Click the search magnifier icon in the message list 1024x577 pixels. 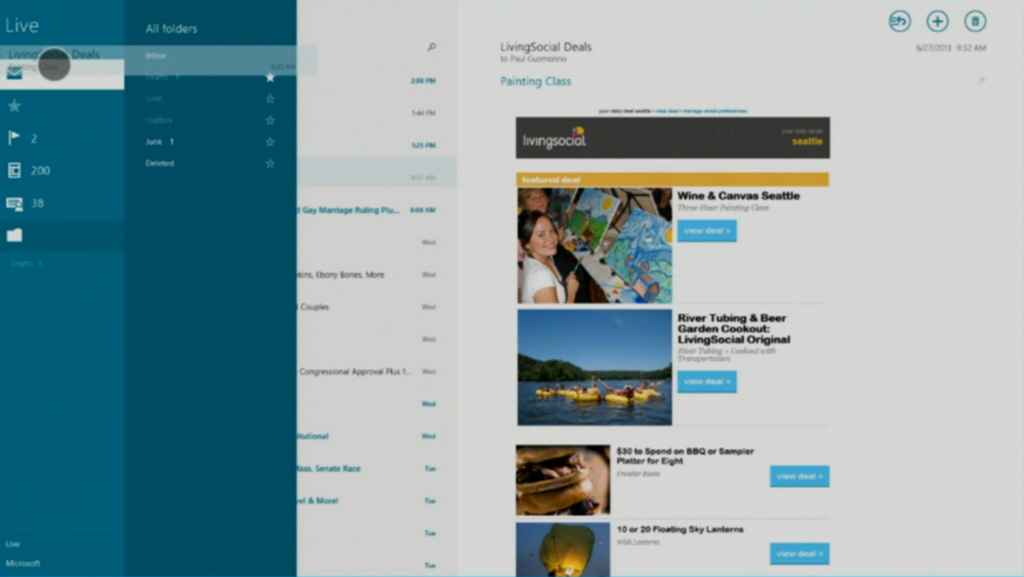tap(431, 47)
